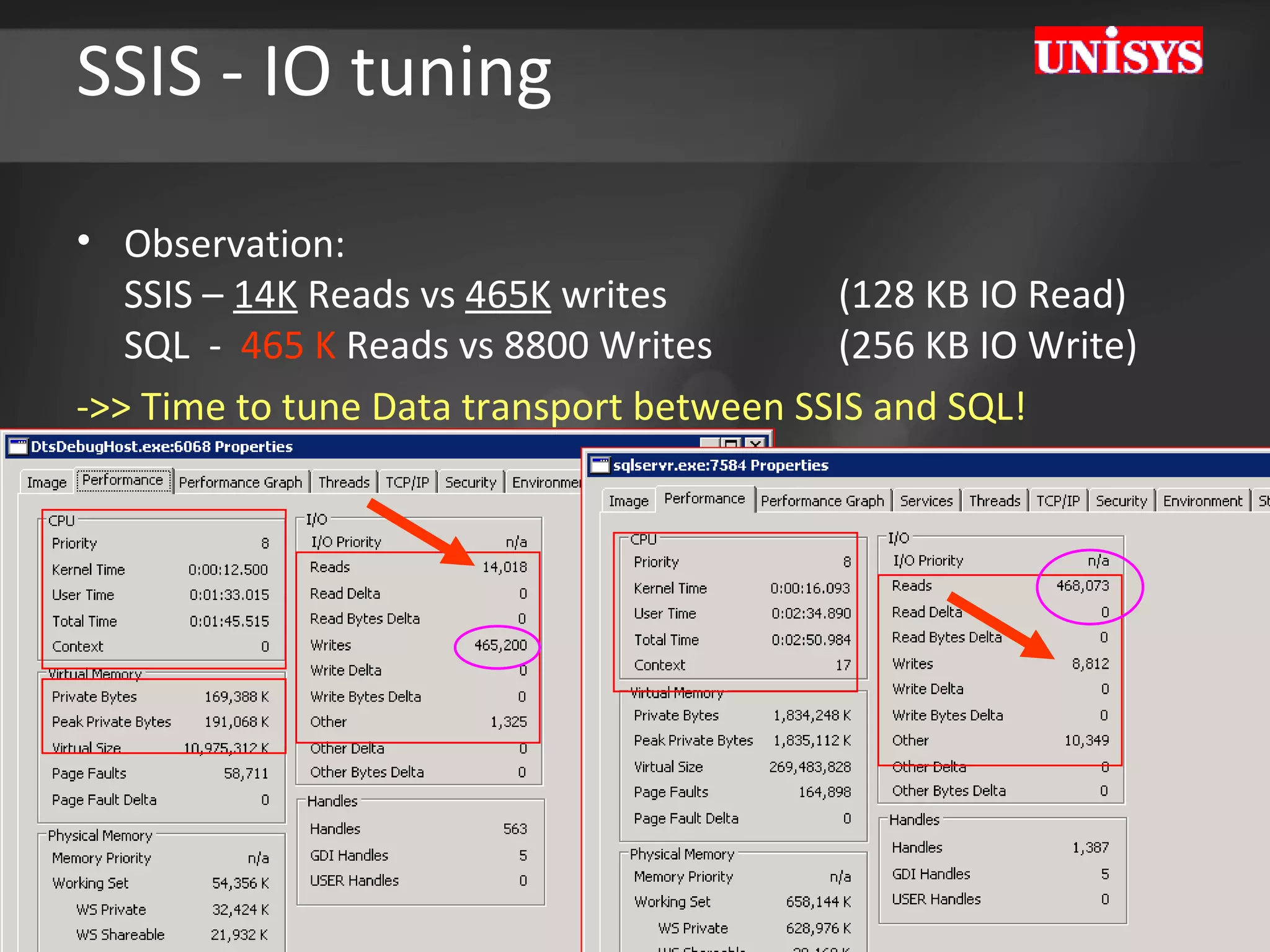Screen dimensions: 1270x952
Task: Click DtsDebugHost Kernel Time 0:00:12.500
Action: point(228,570)
